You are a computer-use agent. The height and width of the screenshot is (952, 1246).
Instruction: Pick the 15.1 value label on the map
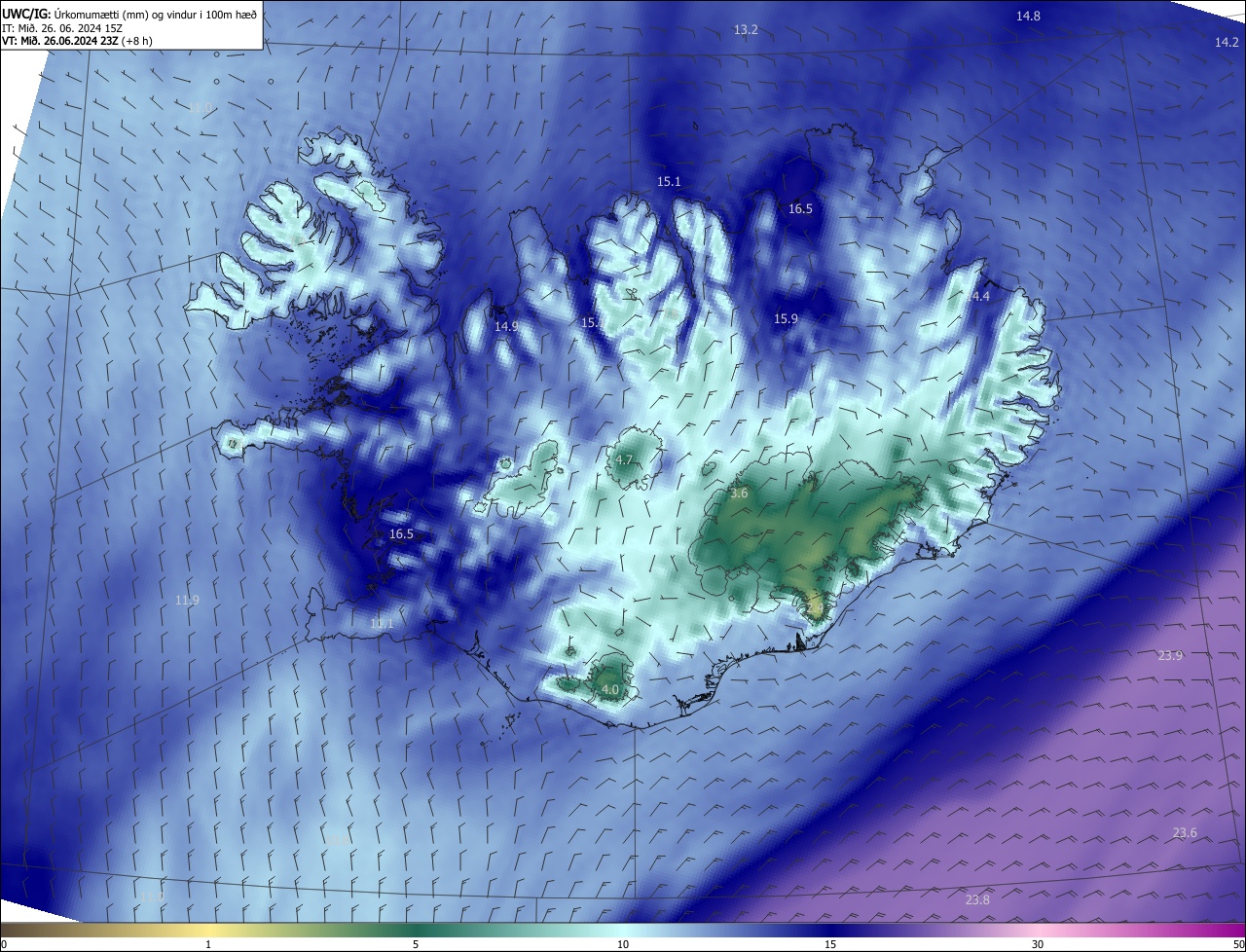point(669,182)
